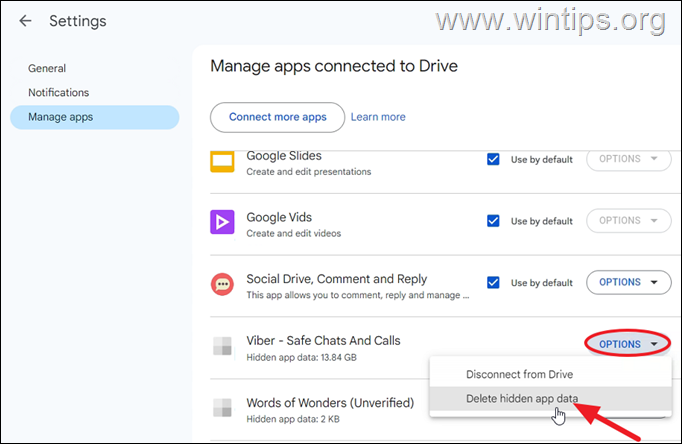The height and width of the screenshot is (444, 682).
Task: Click Hidden app data: 2 KB text
Action: (293, 419)
